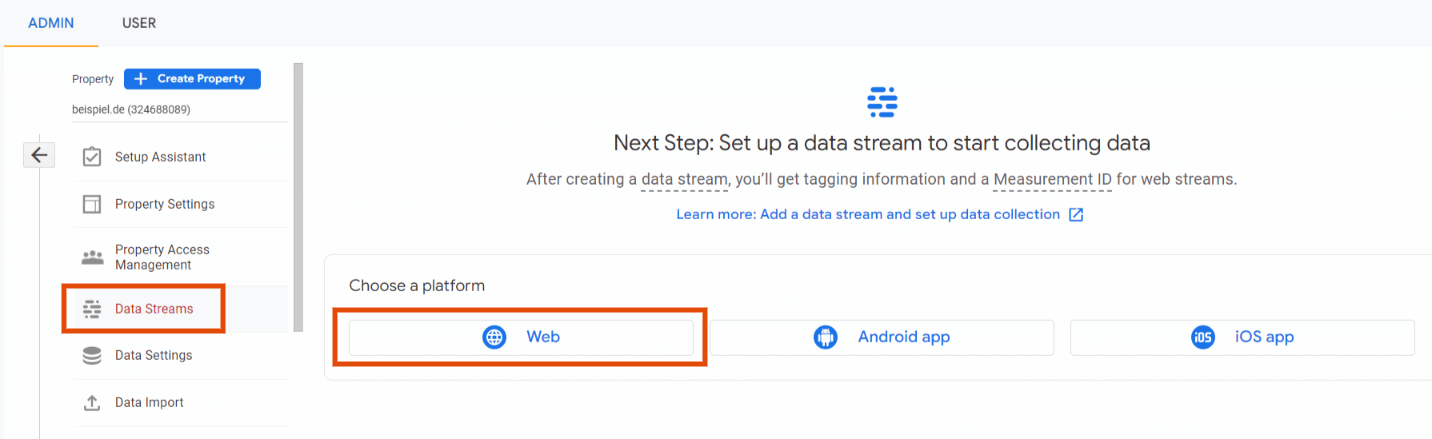This screenshot has width=1432, height=439.
Task: Choose the iOS app platform button
Action: 1242,337
